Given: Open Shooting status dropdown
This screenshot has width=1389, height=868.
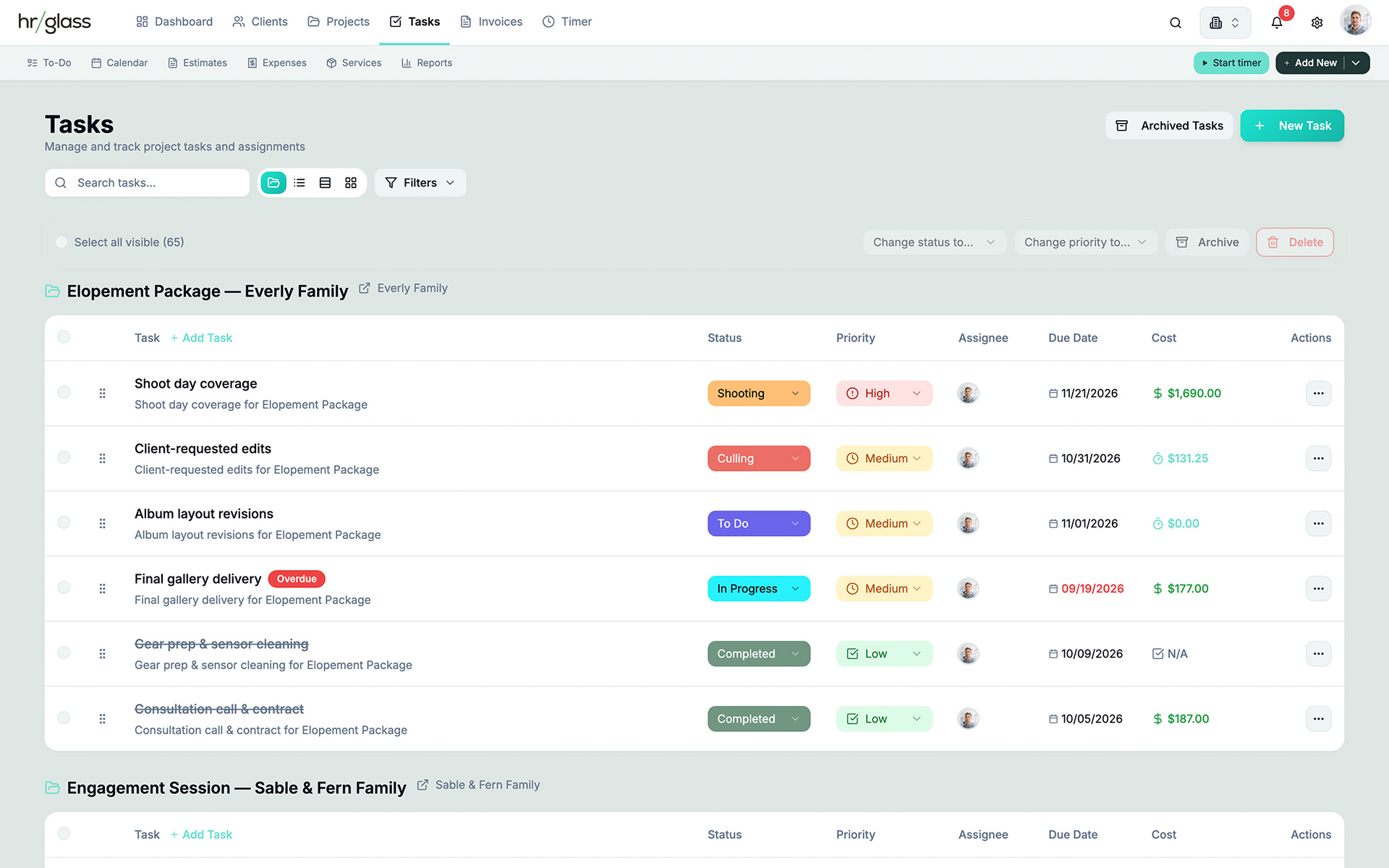Looking at the screenshot, I should coord(759,393).
